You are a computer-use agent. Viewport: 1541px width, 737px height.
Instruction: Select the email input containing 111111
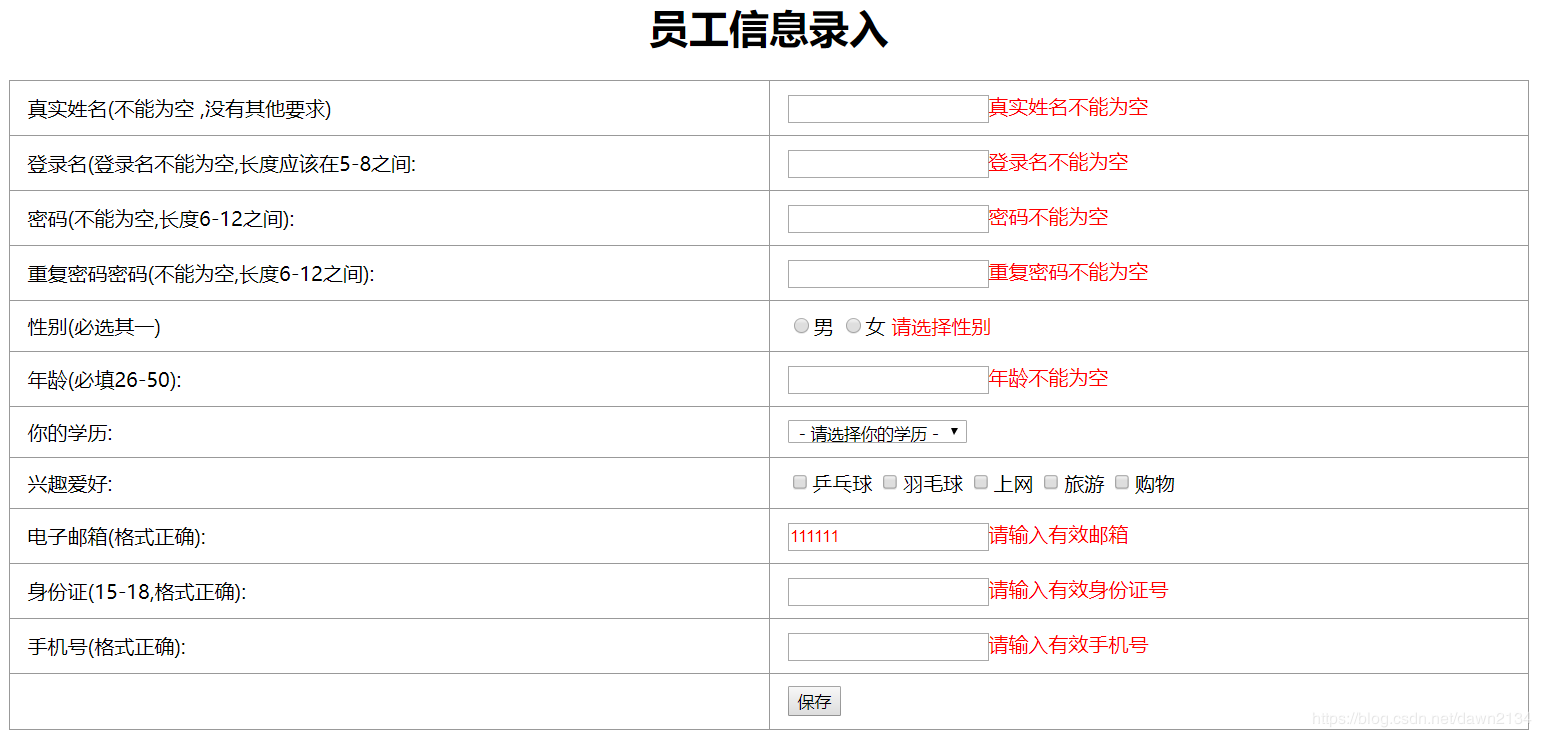point(886,536)
